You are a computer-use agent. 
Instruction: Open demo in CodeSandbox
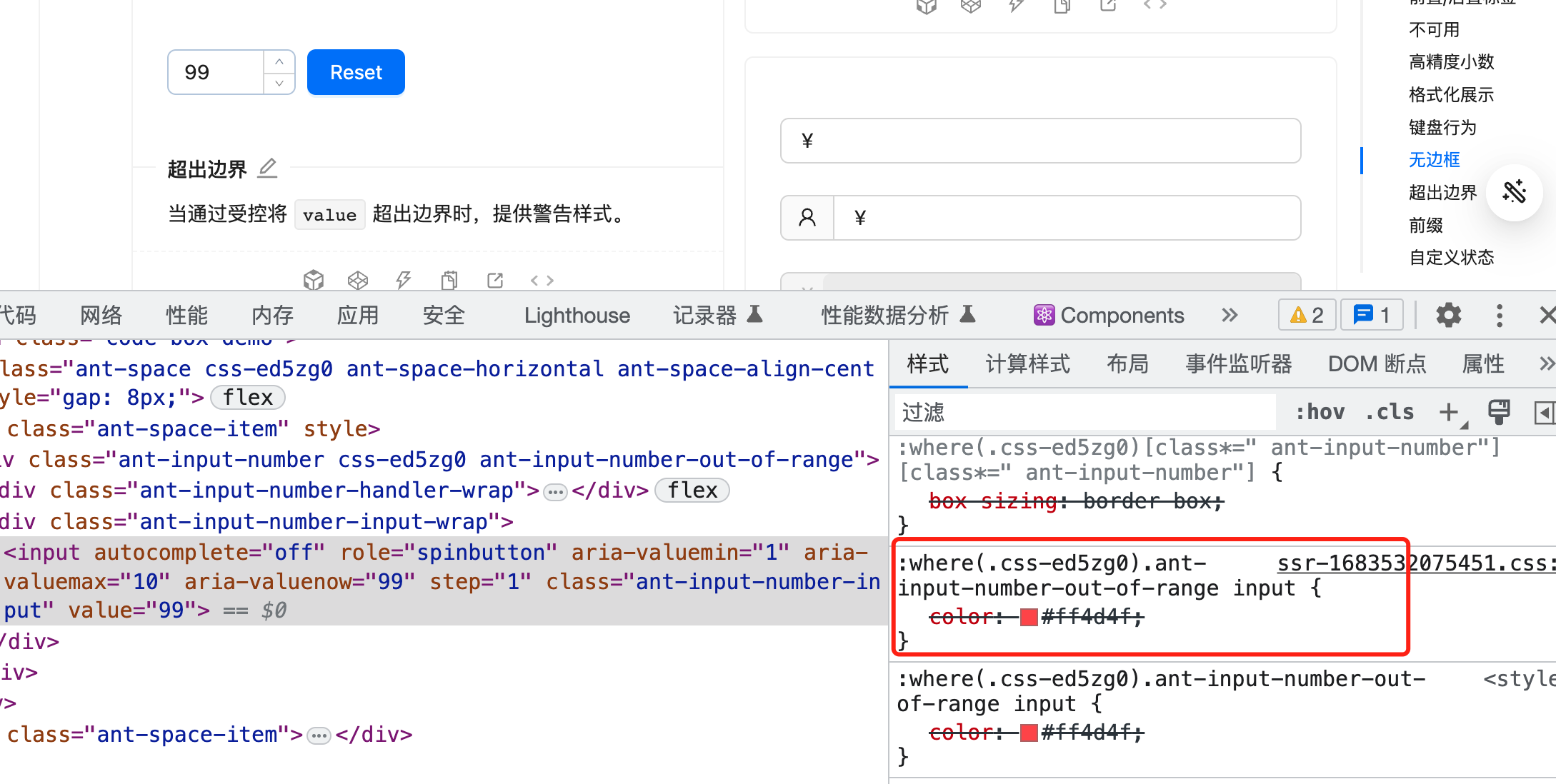(x=314, y=280)
